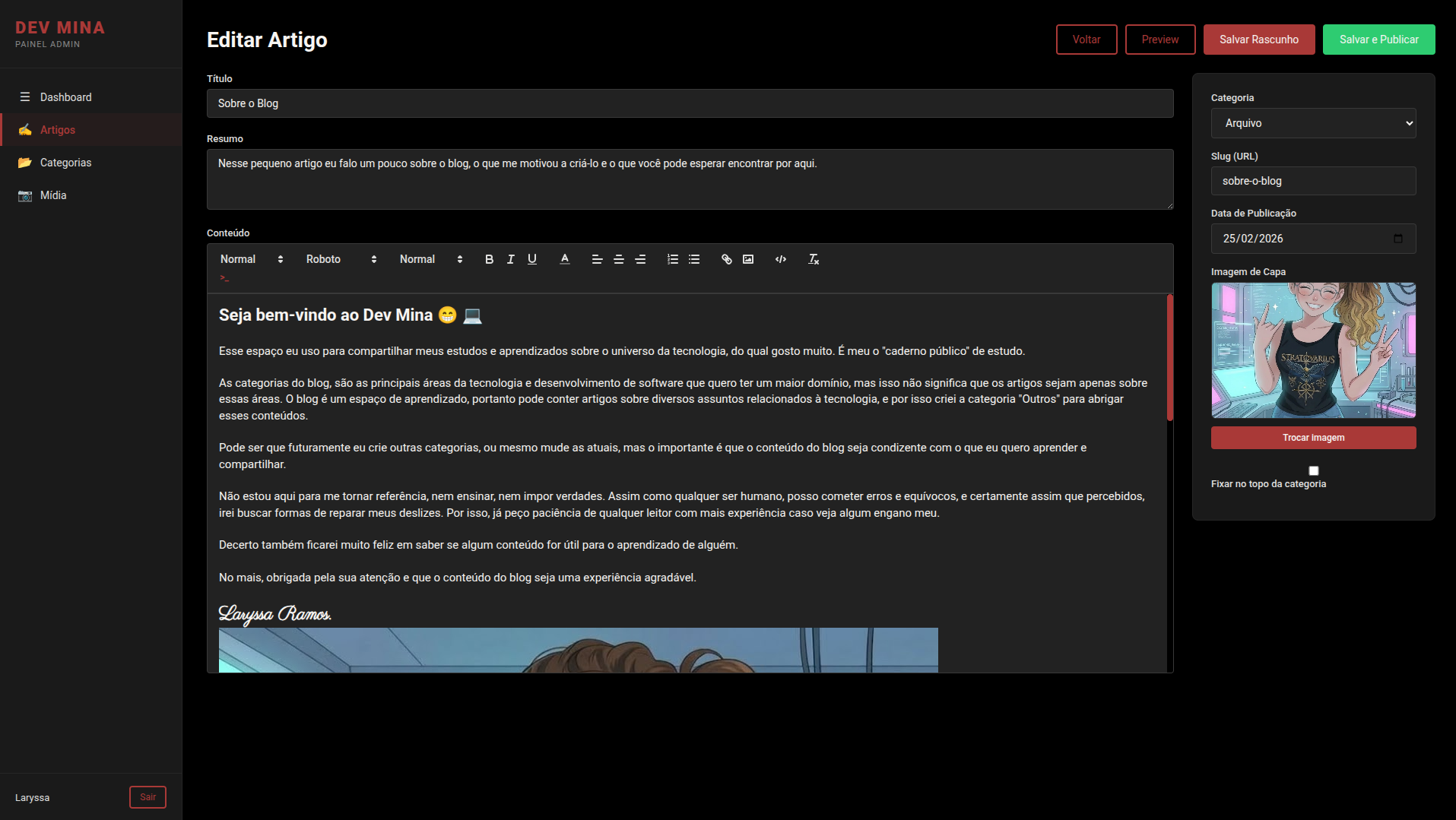Check the Fixar no topo da categoria checkbox
This screenshot has width=1456, height=820.
pos(1313,470)
